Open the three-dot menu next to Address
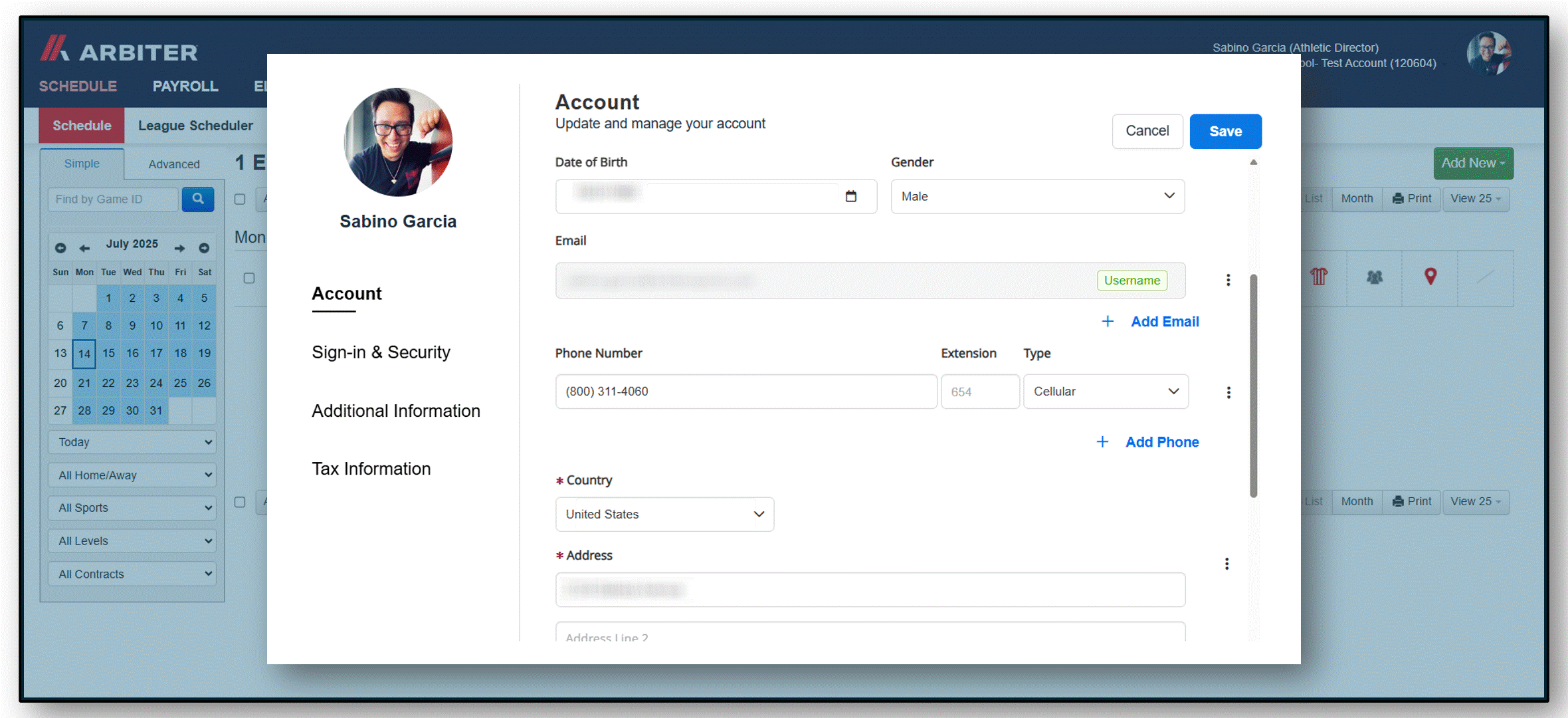This screenshot has height=718, width=1568. (1226, 564)
